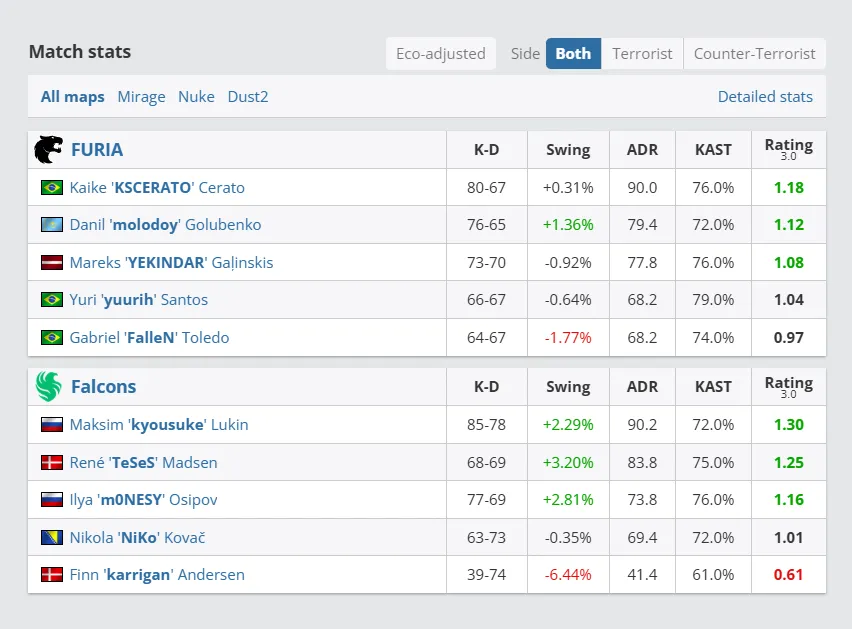Select the Counter-Terrorist side filter
Screen dimensions: 852x629
tap(754, 53)
